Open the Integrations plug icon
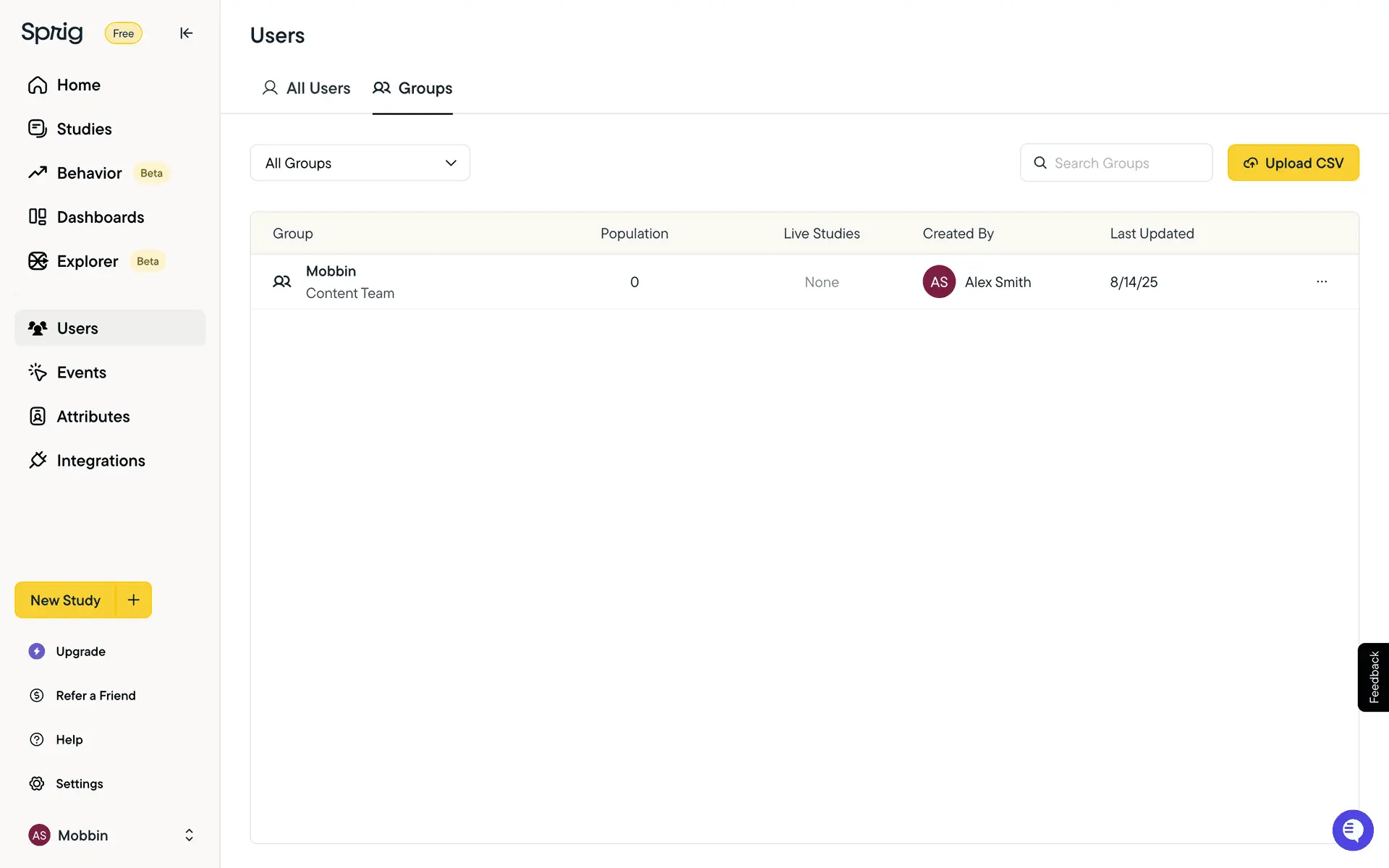 tap(38, 461)
